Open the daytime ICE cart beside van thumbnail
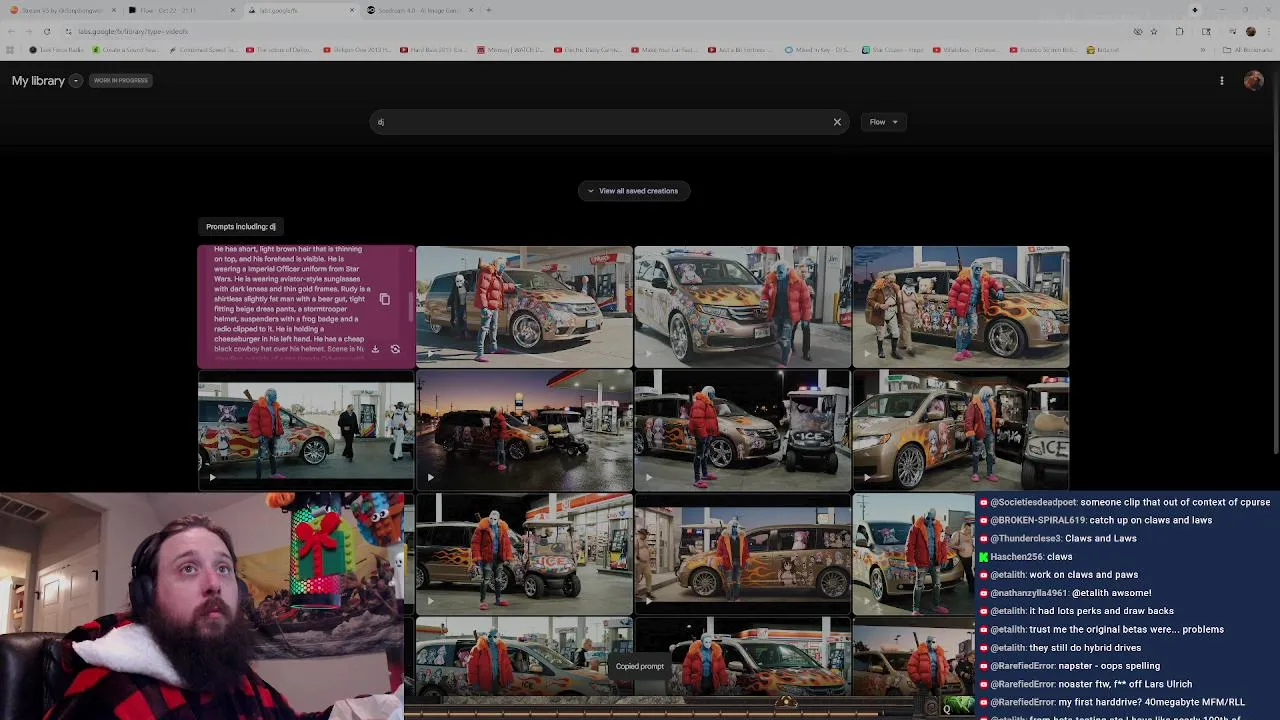The height and width of the screenshot is (720, 1280). 961,431
